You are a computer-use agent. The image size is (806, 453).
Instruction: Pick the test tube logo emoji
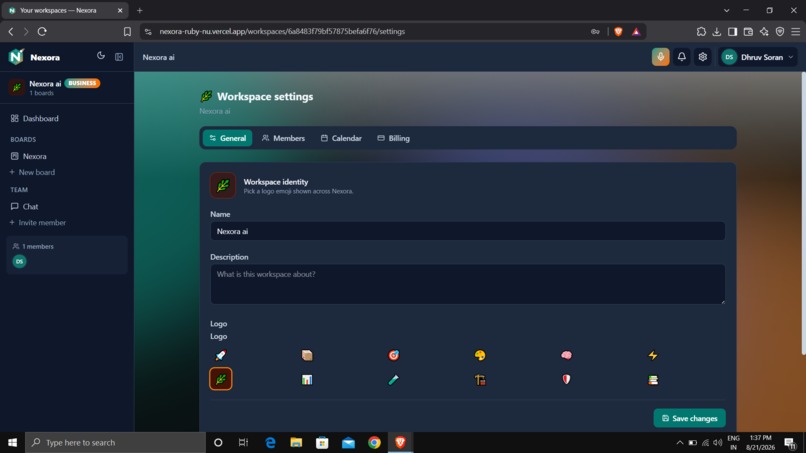[393, 379]
